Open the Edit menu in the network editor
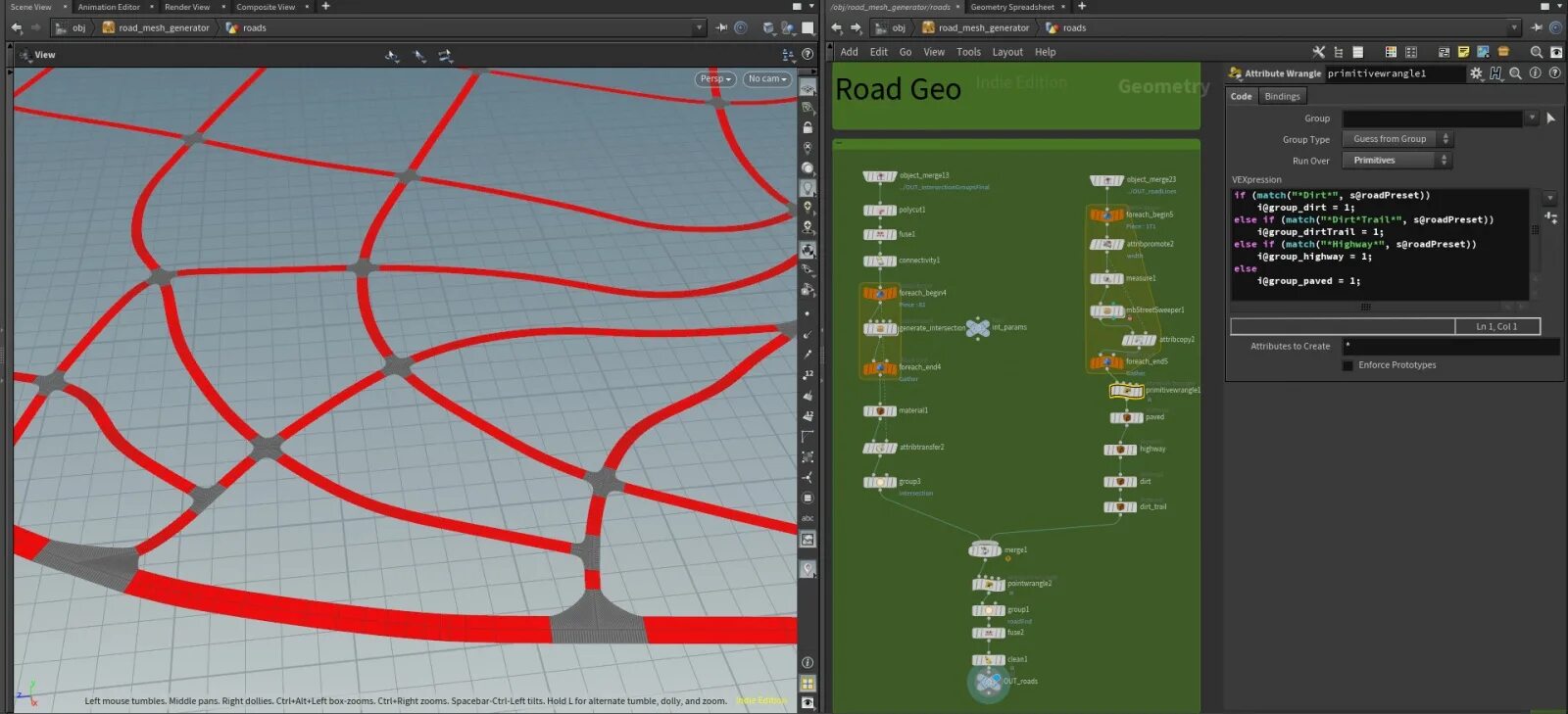The image size is (1568, 714). 878,52
